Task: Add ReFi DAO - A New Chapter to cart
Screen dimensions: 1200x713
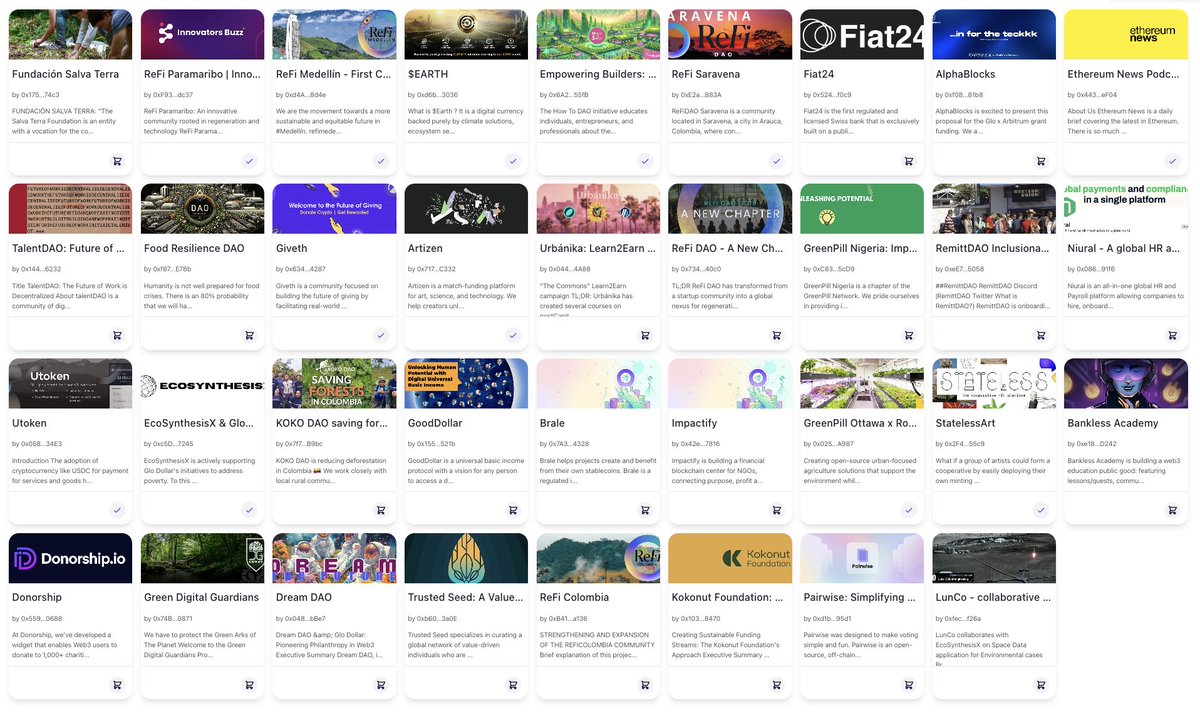Action: pyautogui.click(x=777, y=335)
